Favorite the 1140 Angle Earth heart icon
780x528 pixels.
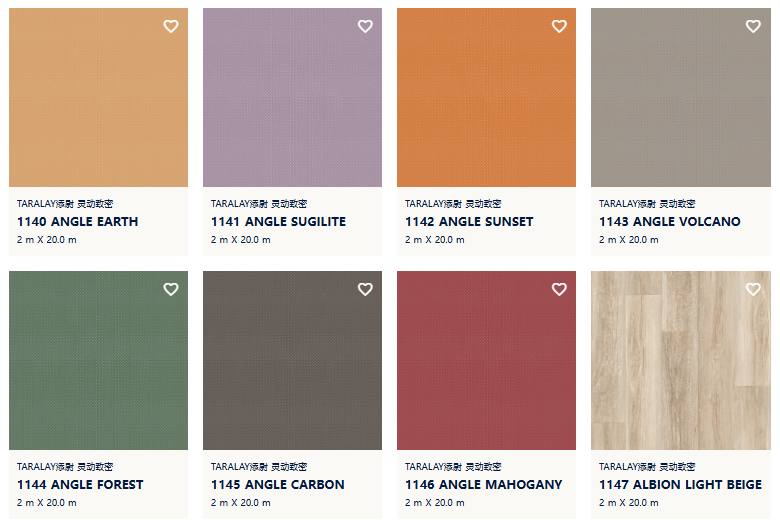pos(171,26)
